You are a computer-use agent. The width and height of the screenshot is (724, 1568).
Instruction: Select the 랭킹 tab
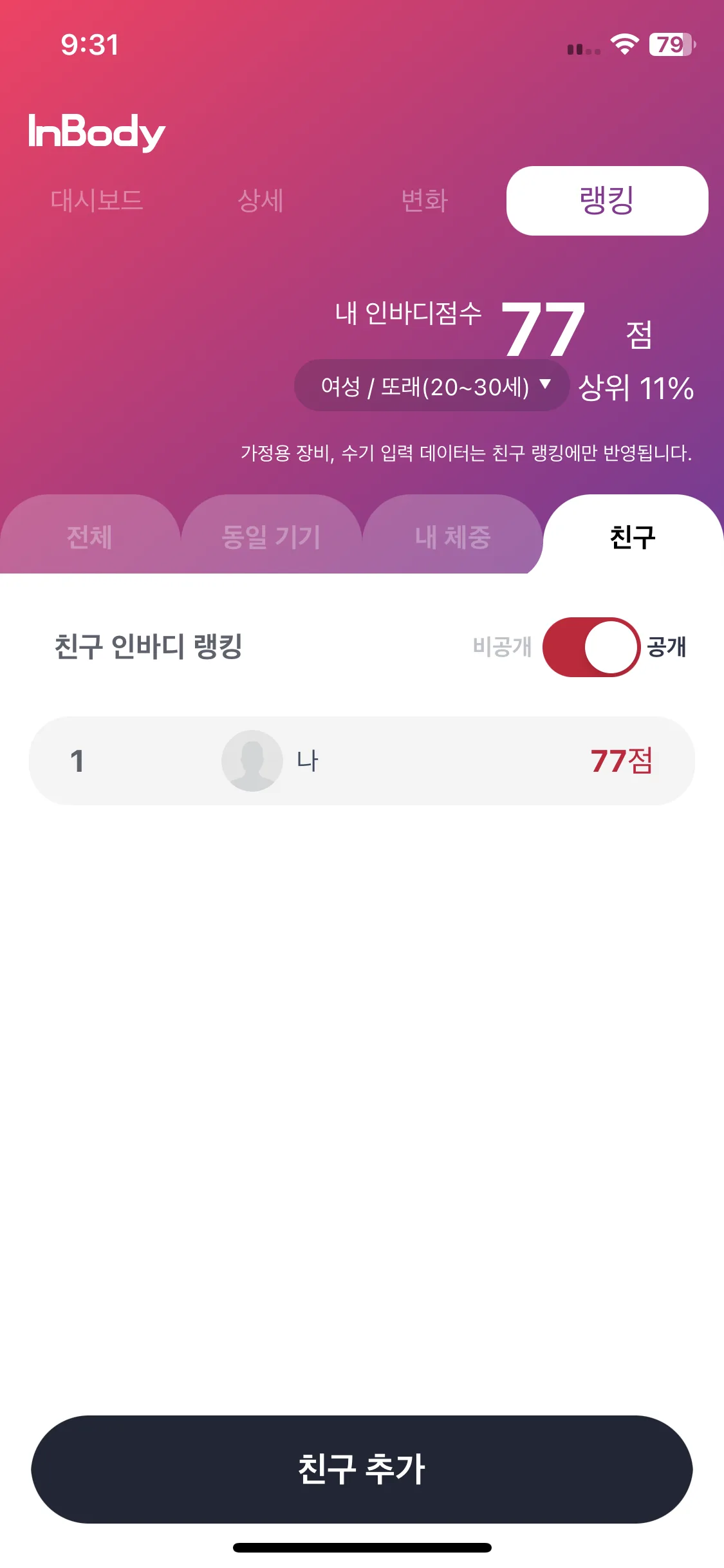[x=607, y=200]
